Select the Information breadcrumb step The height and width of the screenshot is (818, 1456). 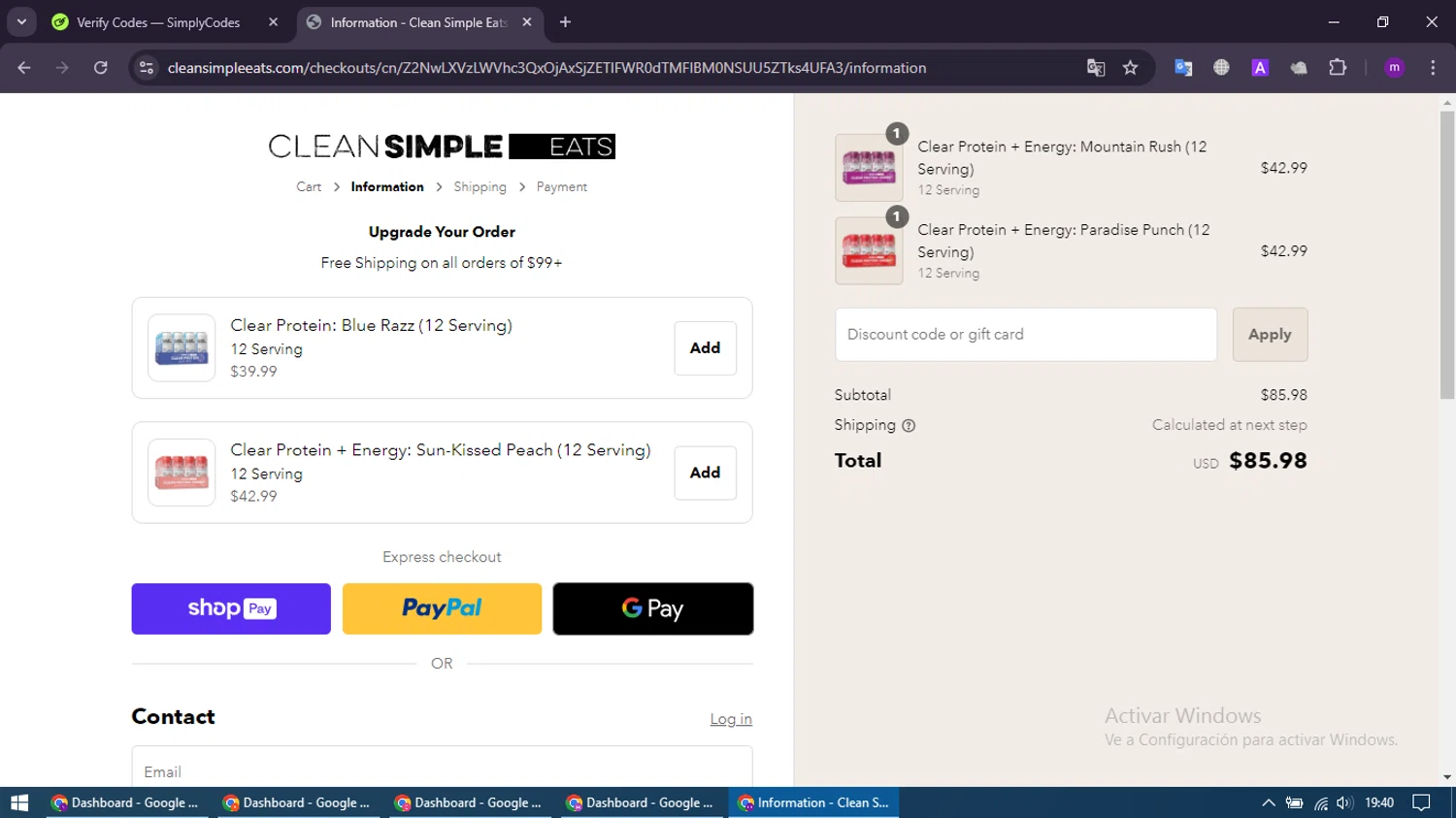(x=387, y=187)
